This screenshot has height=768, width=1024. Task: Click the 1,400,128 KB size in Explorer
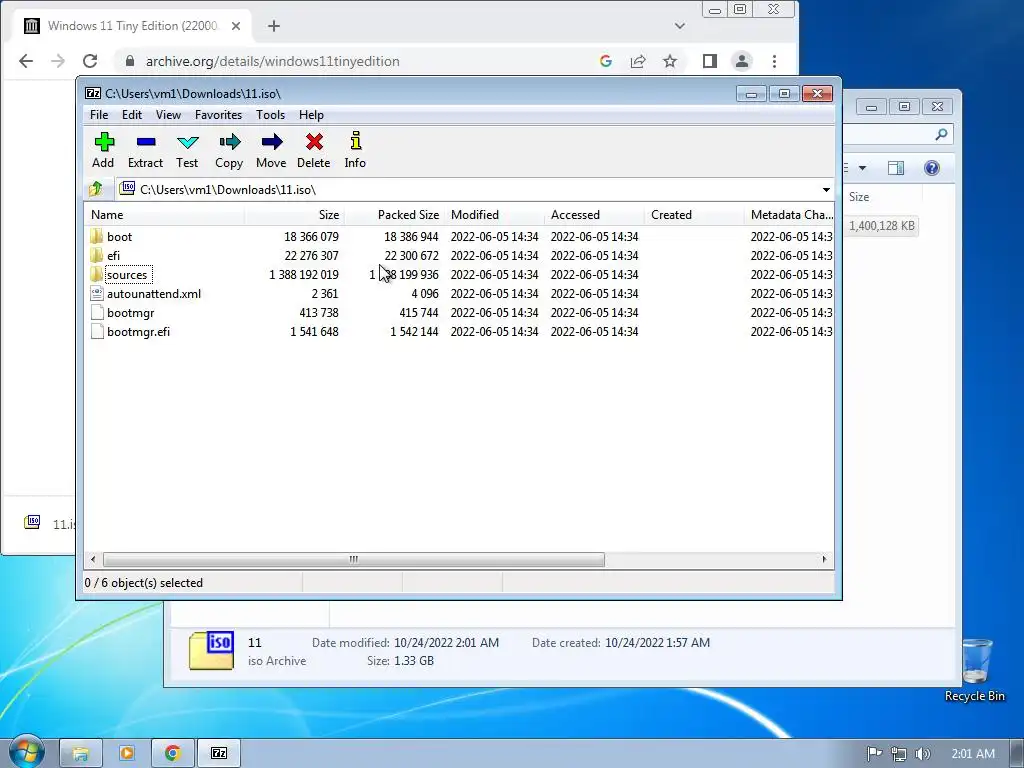pyautogui.click(x=882, y=226)
